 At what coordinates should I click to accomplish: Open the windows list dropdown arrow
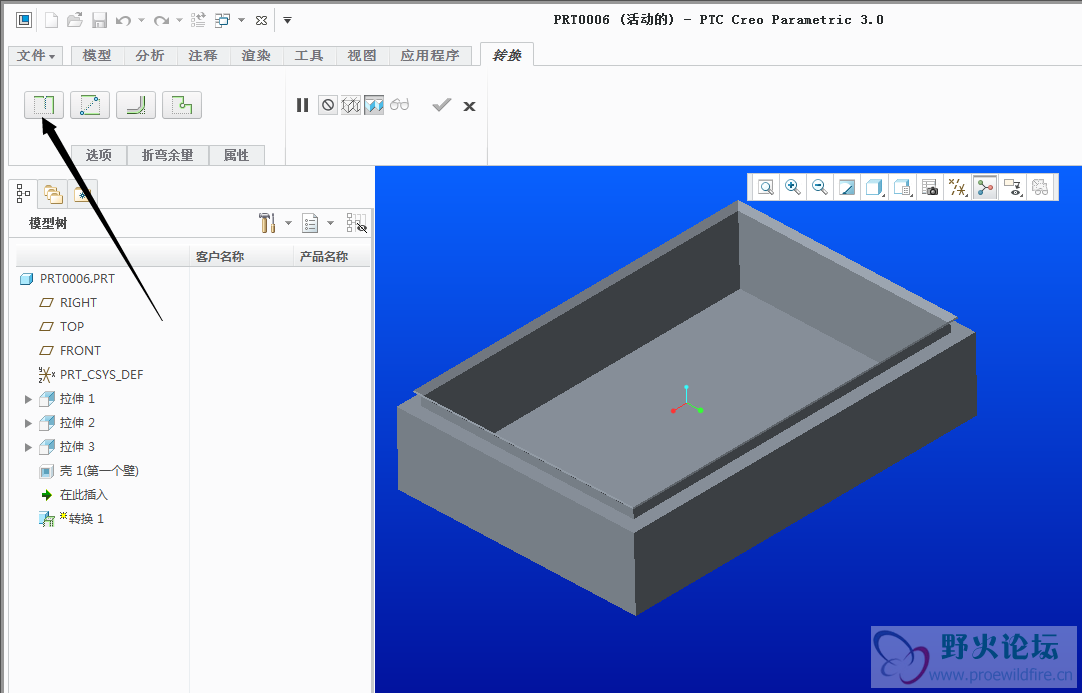tap(242, 21)
